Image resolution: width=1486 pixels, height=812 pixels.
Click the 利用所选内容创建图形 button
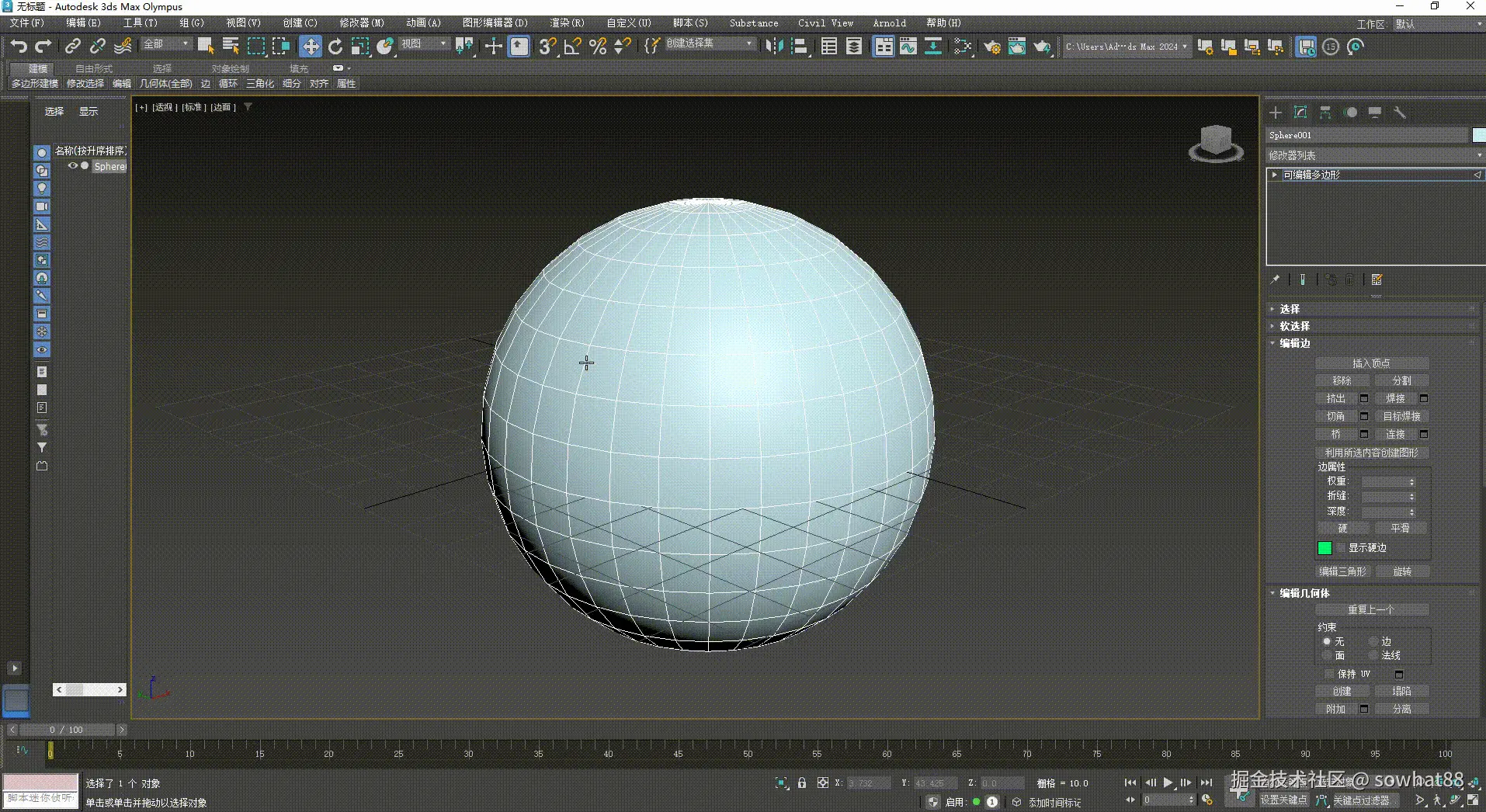click(1371, 453)
